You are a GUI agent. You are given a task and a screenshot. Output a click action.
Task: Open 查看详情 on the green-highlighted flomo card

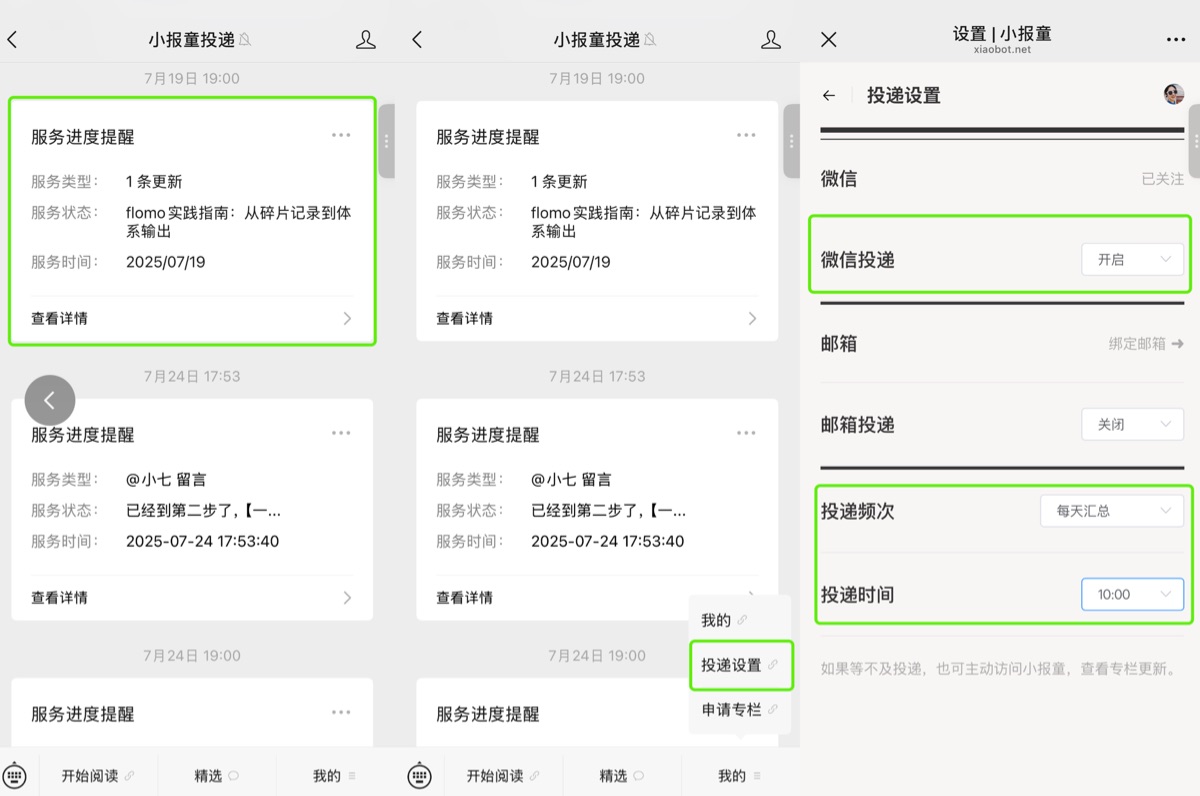(191, 319)
